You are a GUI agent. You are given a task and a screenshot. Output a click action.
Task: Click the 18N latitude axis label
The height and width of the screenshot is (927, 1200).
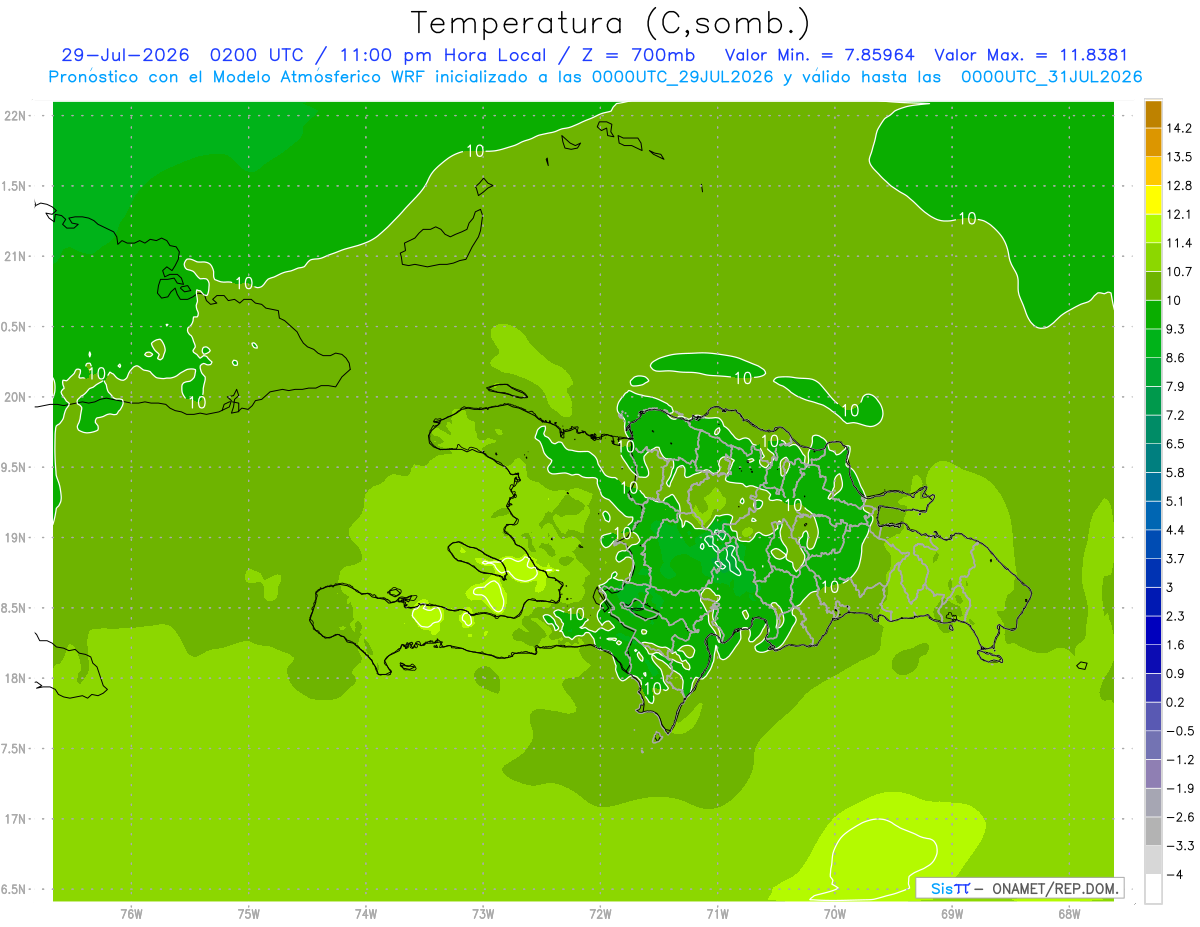16,679
